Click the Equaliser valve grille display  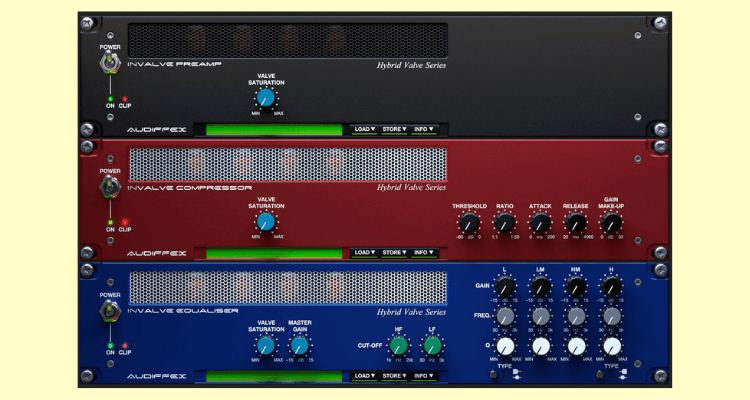coord(288,288)
